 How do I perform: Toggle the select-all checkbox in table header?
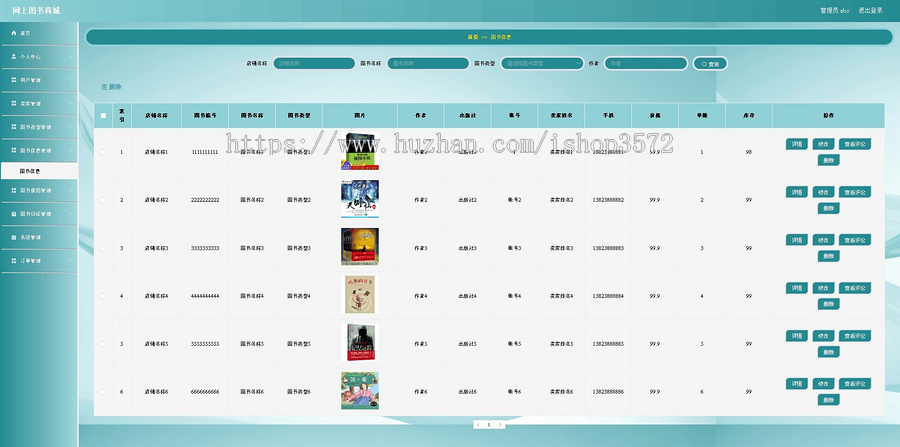pos(103,115)
